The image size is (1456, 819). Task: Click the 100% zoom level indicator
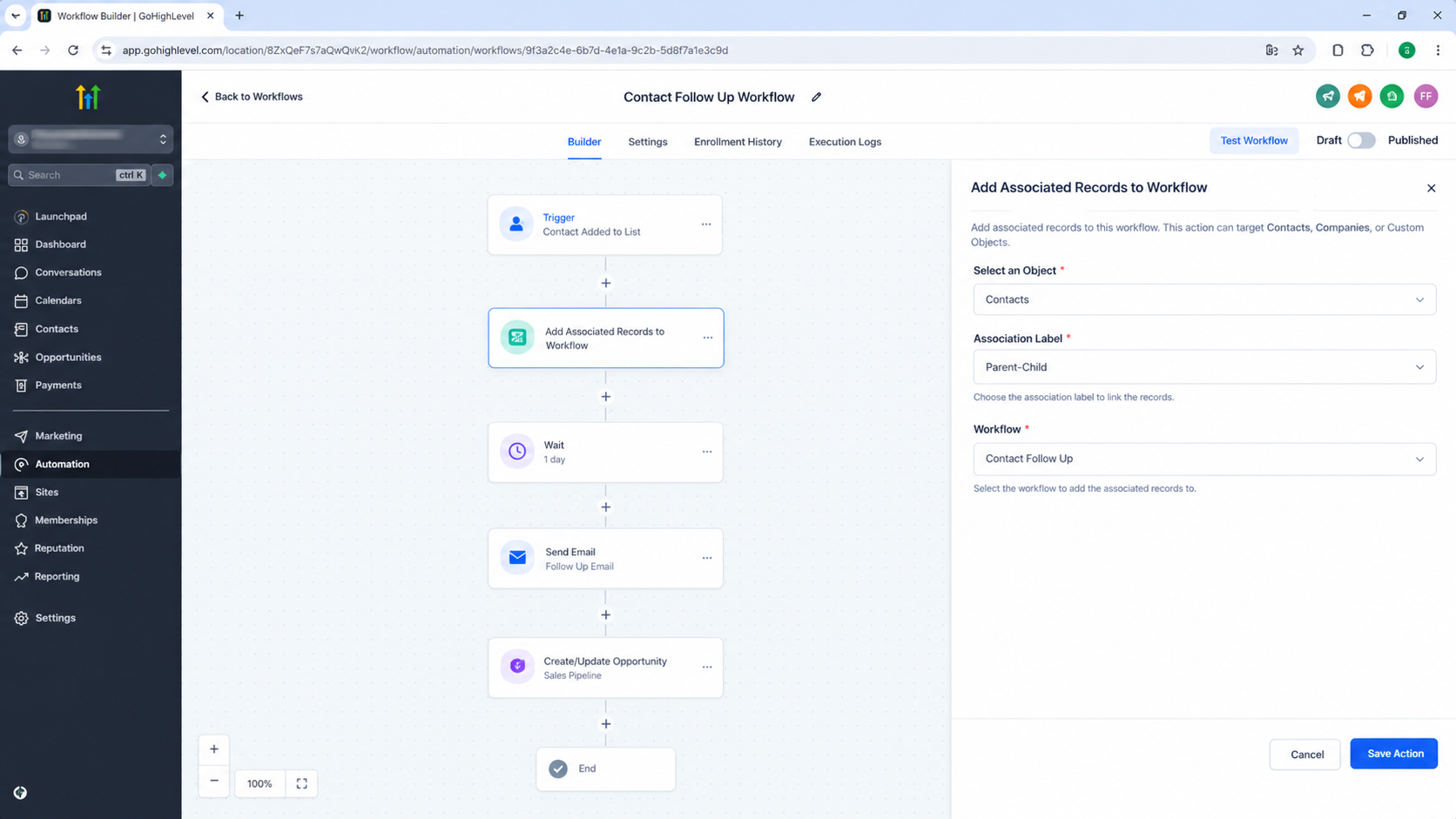pyautogui.click(x=260, y=783)
